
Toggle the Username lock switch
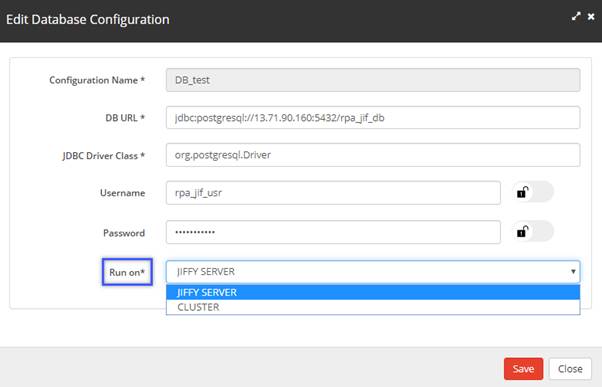pos(533,192)
